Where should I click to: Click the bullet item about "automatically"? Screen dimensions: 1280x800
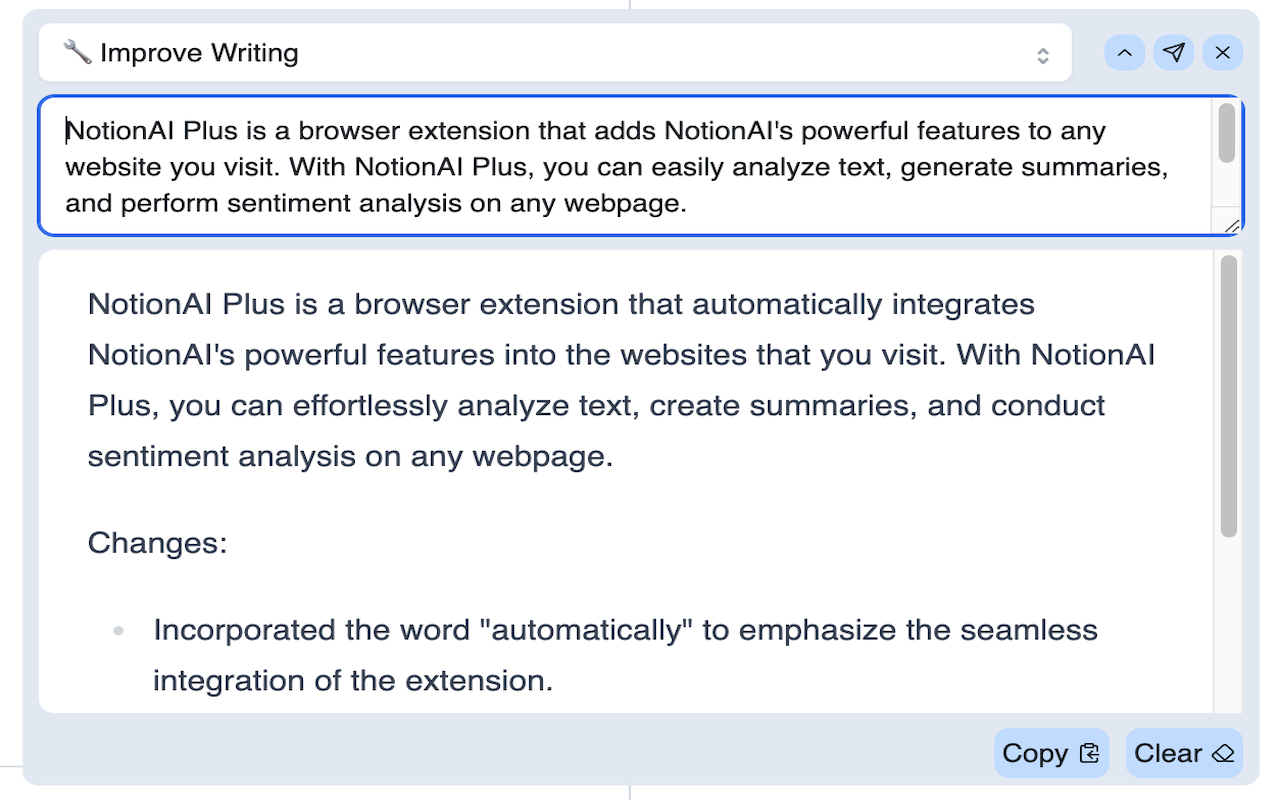[625, 655]
